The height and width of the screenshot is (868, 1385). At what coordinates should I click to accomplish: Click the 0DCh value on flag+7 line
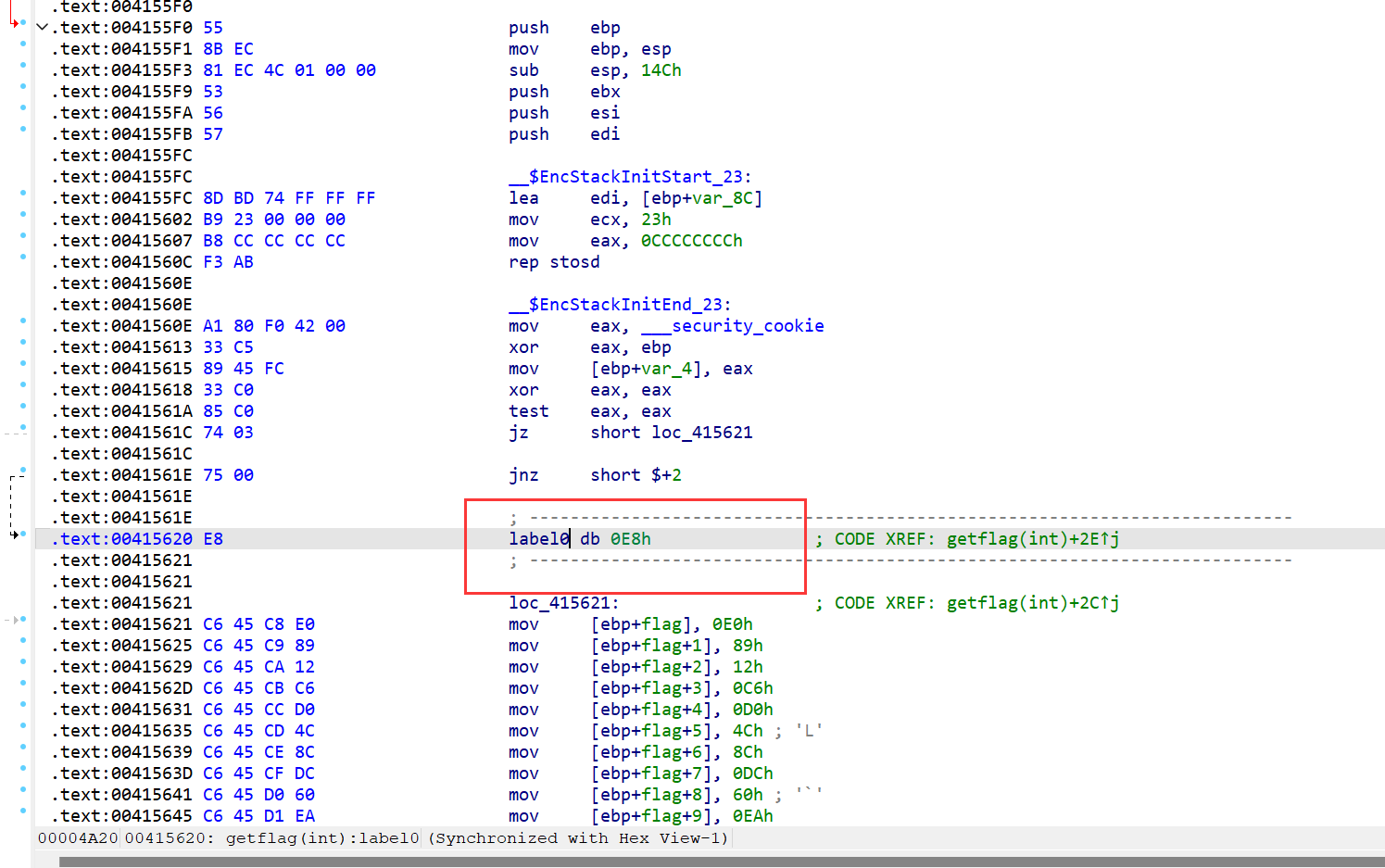[x=752, y=774]
